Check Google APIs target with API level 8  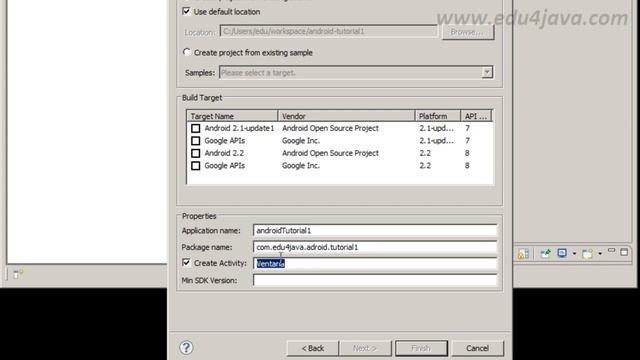[x=196, y=166]
